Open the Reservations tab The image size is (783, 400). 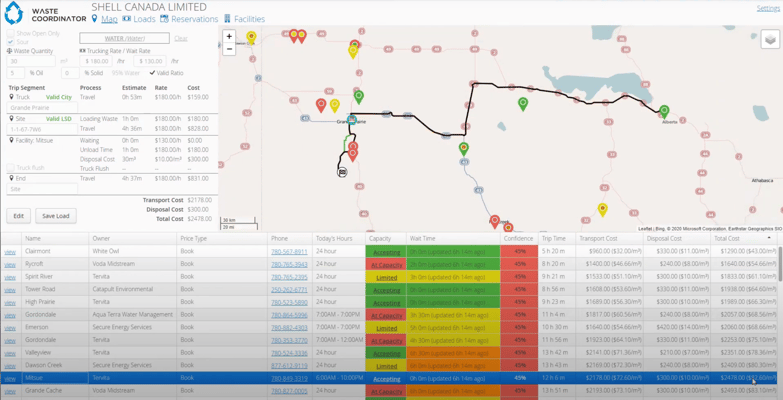point(189,19)
